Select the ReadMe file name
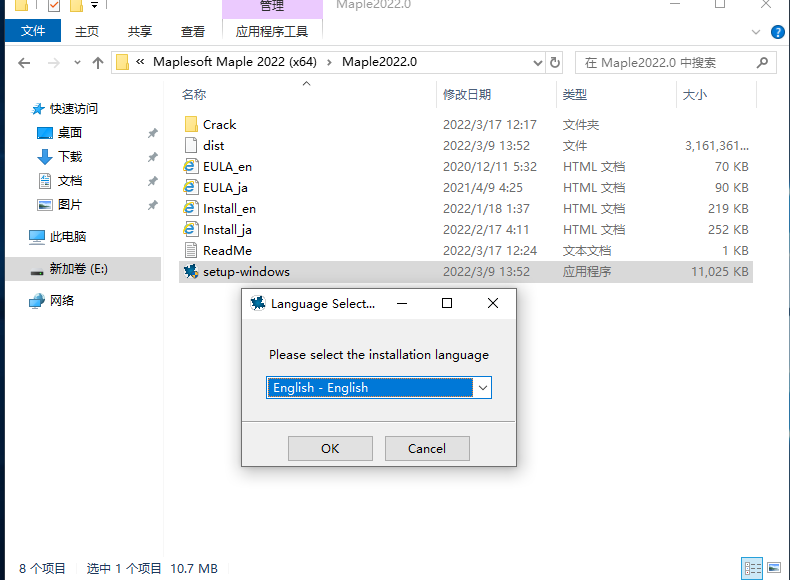 click(227, 250)
